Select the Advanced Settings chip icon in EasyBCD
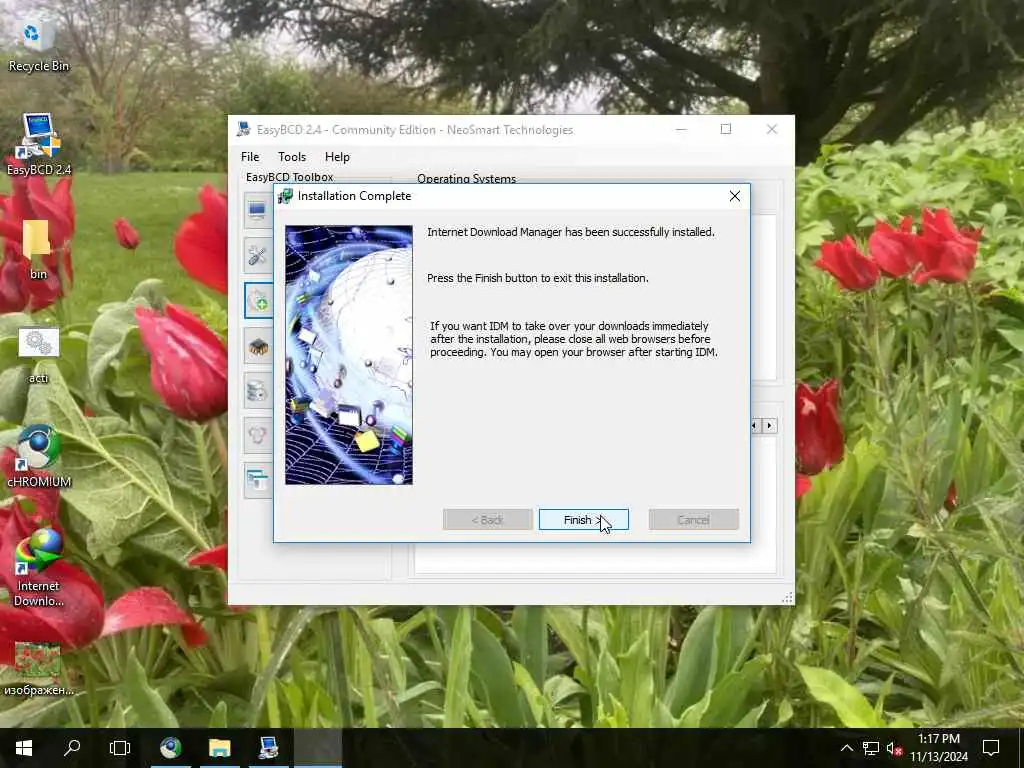This screenshot has height=768, width=1024. (257, 345)
